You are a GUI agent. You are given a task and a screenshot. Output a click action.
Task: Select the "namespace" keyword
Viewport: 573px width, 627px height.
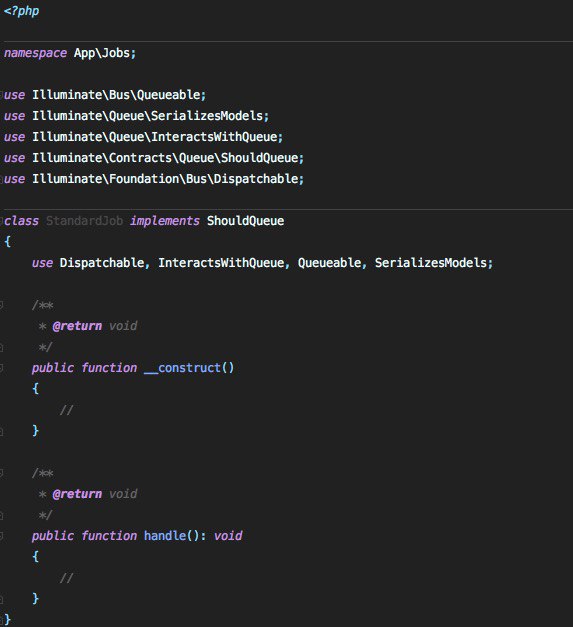coord(35,53)
